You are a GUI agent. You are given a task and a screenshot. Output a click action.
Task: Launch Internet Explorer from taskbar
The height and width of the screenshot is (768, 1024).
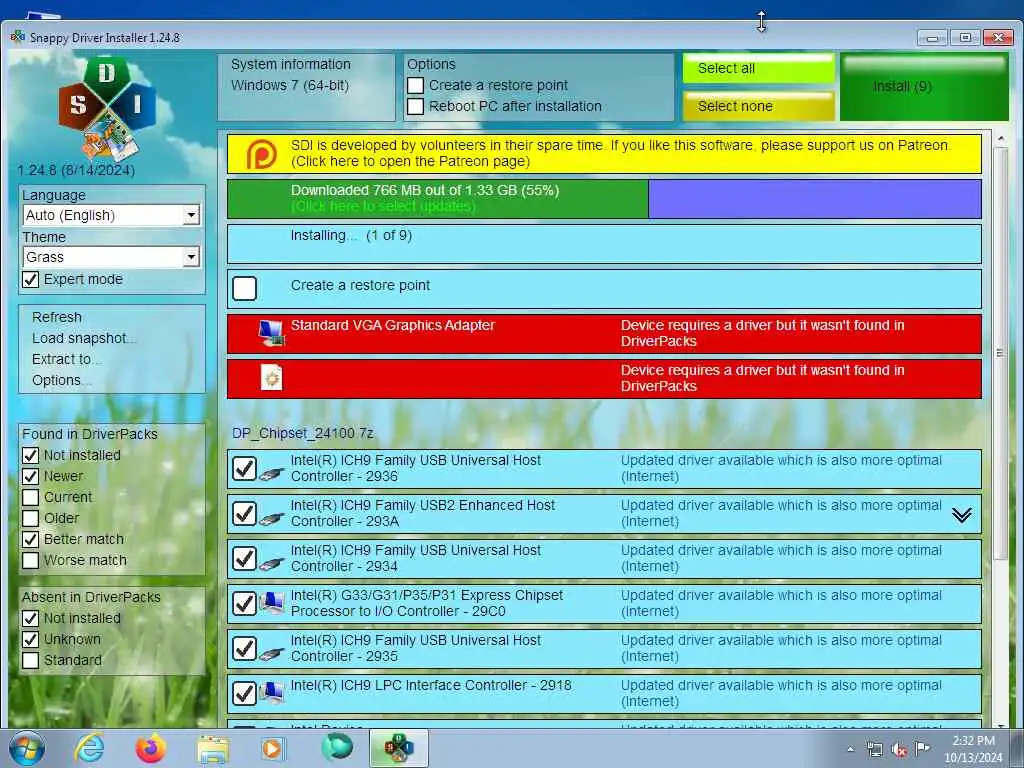click(x=89, y=748)
